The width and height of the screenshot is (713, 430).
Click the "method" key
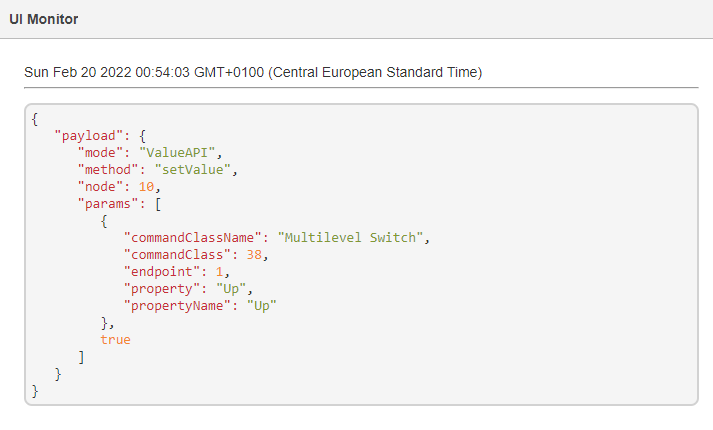(108, 170)
